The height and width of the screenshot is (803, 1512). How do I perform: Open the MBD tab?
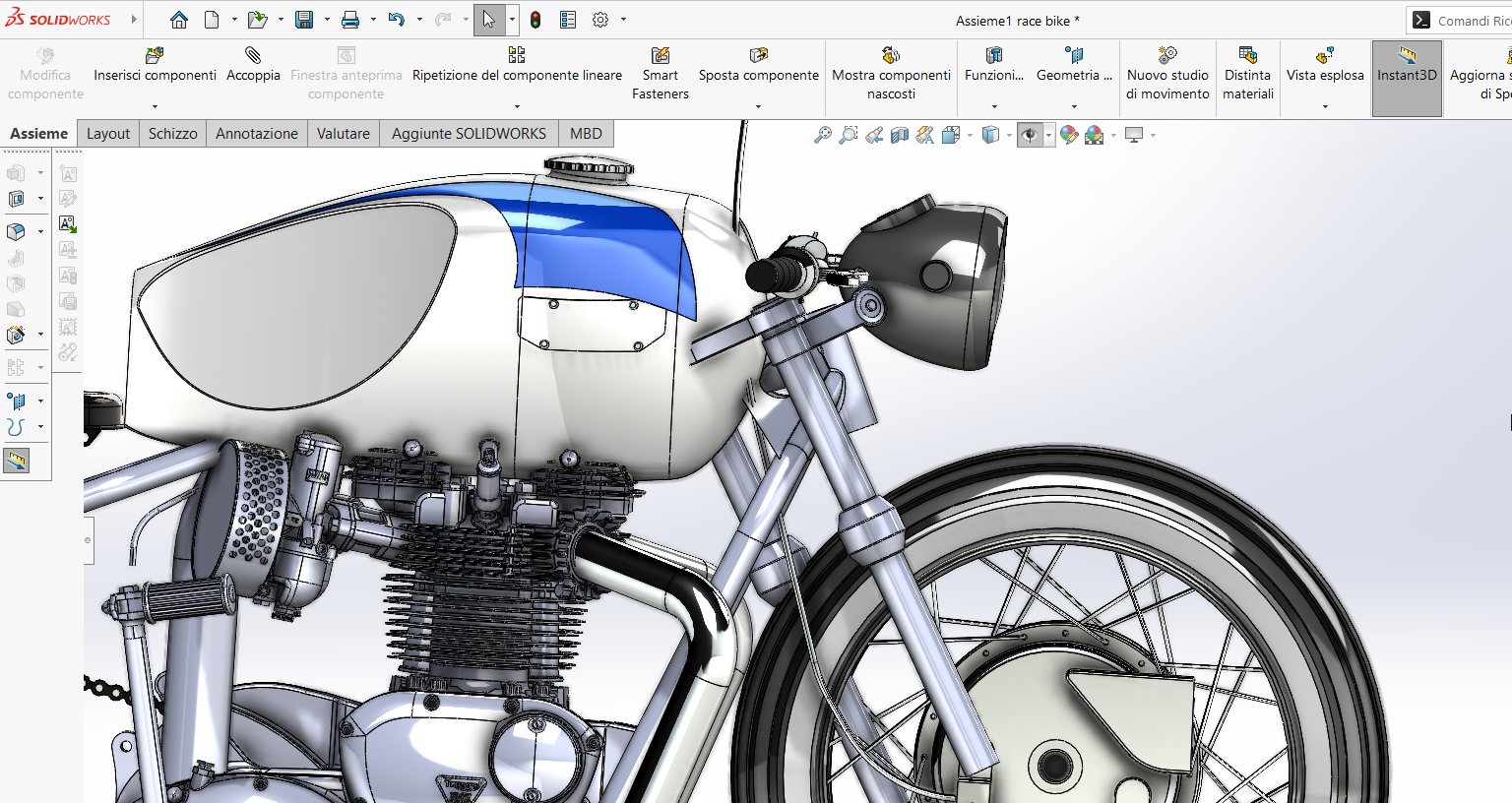[586, 133]
